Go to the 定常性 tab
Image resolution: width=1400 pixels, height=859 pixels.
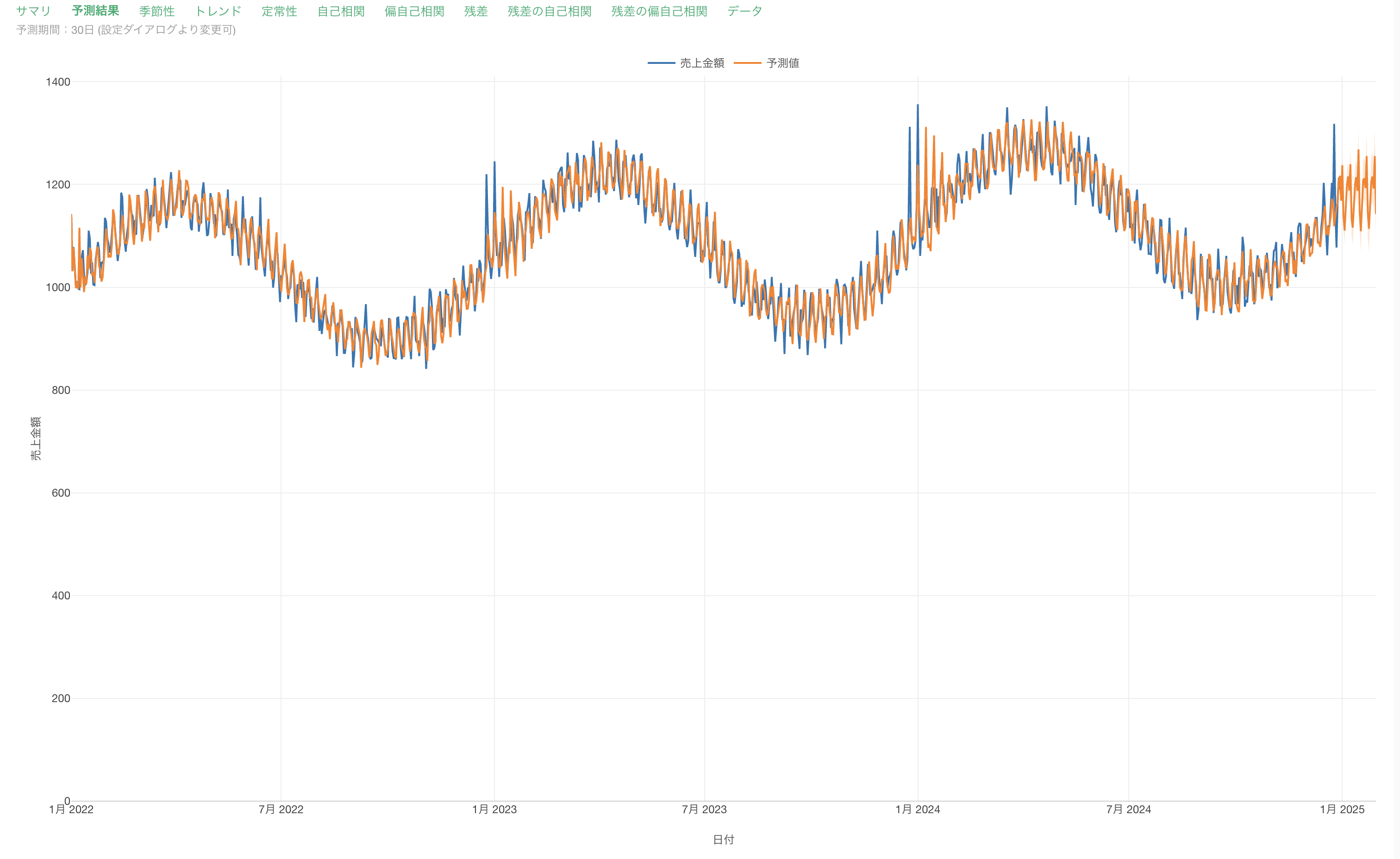[279, 12]
